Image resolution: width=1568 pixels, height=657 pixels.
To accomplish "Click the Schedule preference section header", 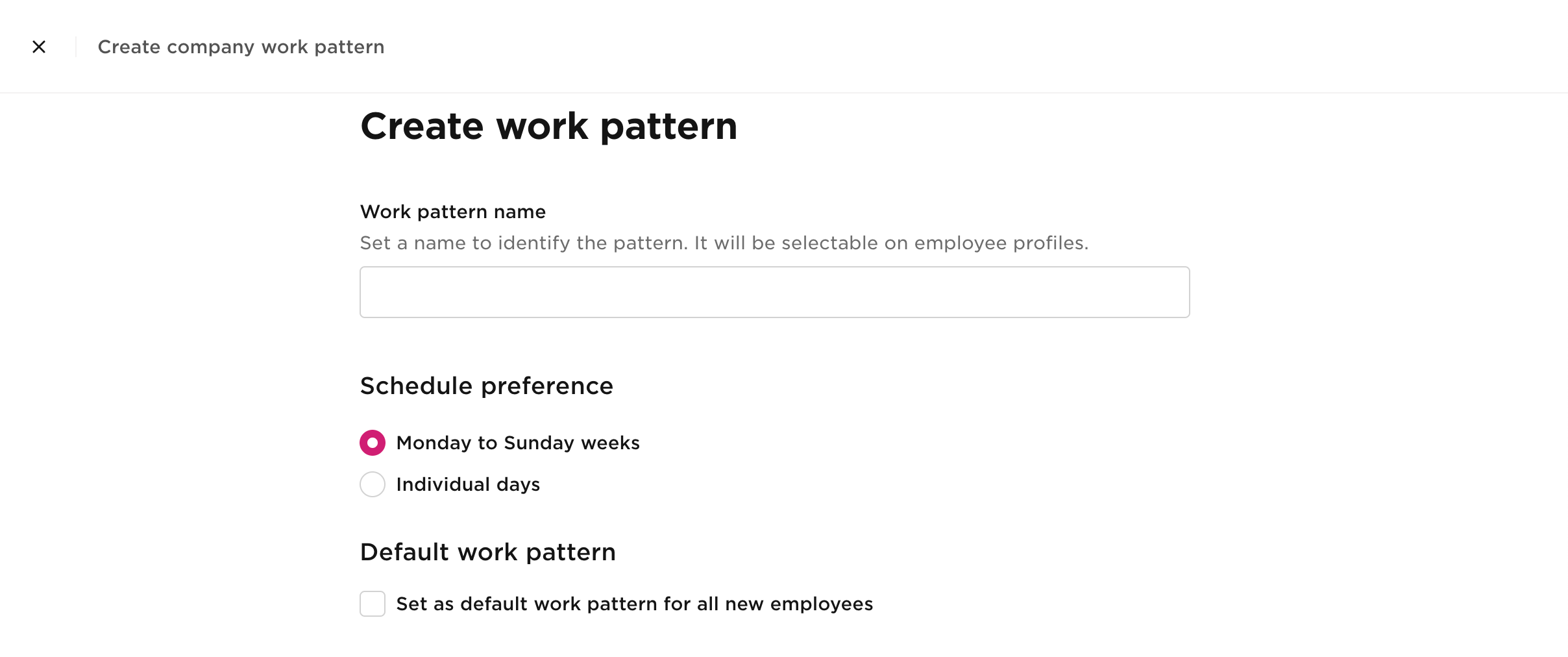I will 486,385.
